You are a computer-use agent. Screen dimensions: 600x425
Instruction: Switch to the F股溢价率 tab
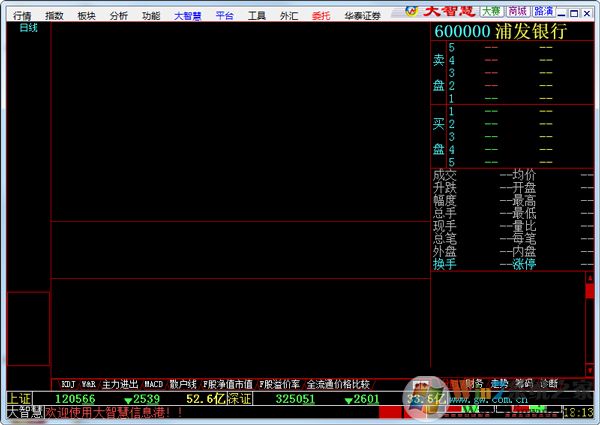pos(279,384)
